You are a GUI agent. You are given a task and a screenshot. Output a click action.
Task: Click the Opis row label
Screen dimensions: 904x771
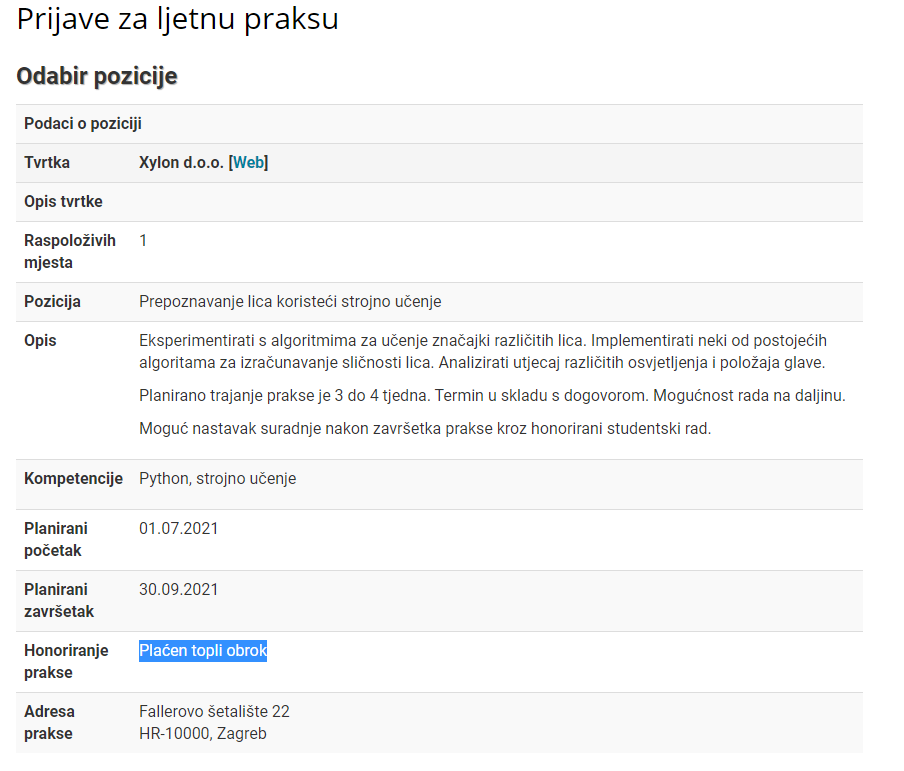coord(40,341)
